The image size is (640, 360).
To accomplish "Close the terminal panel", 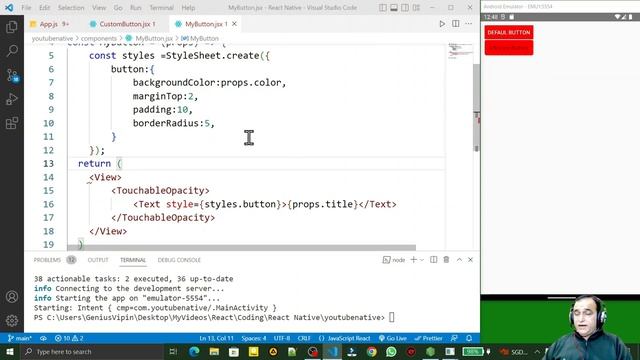I will [470, 260].
